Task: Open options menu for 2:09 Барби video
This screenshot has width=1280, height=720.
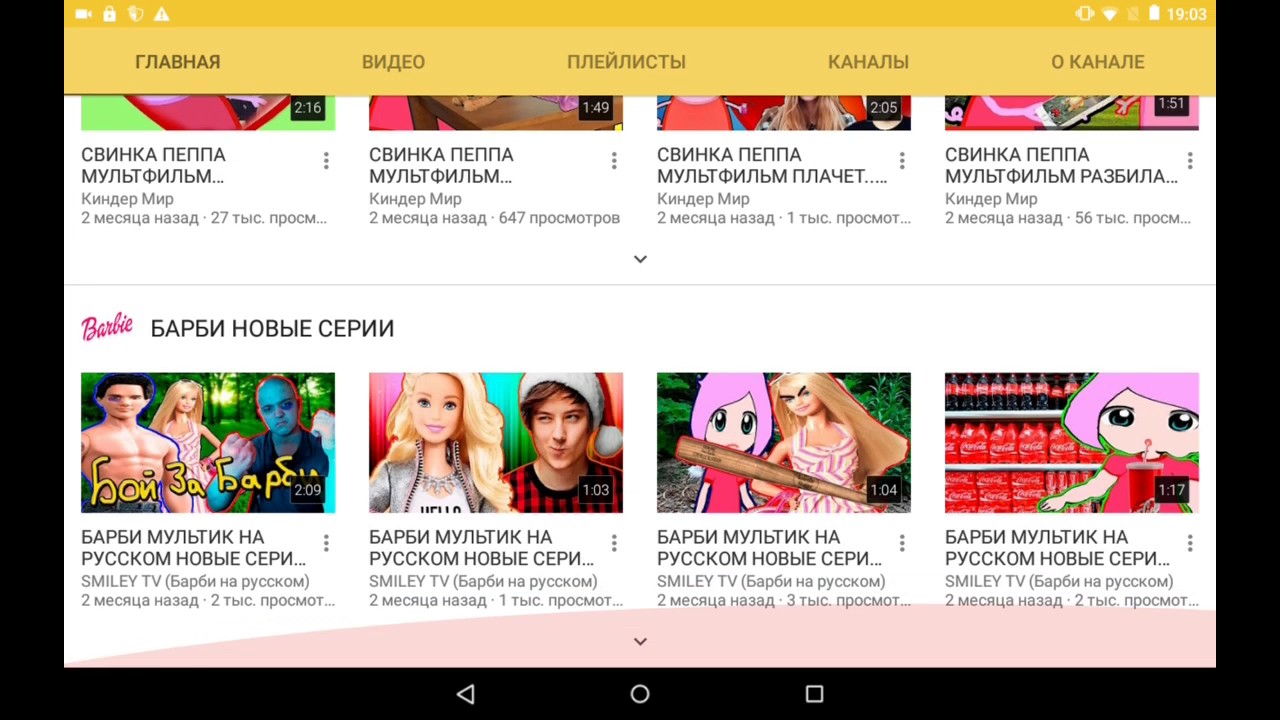Action: click(326, 543)
